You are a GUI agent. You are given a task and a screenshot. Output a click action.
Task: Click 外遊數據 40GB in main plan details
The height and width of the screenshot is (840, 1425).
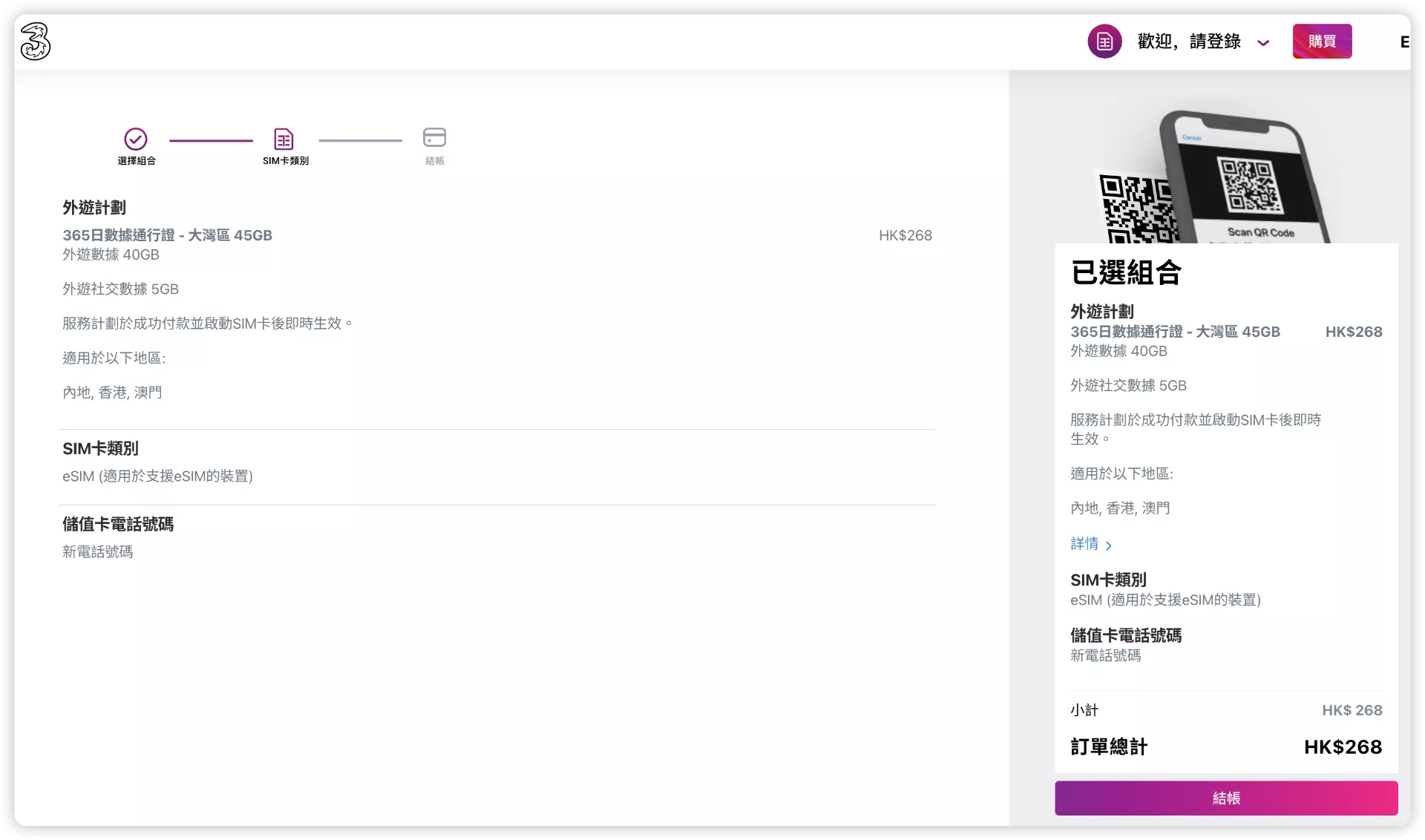click(x=111, y=255)
